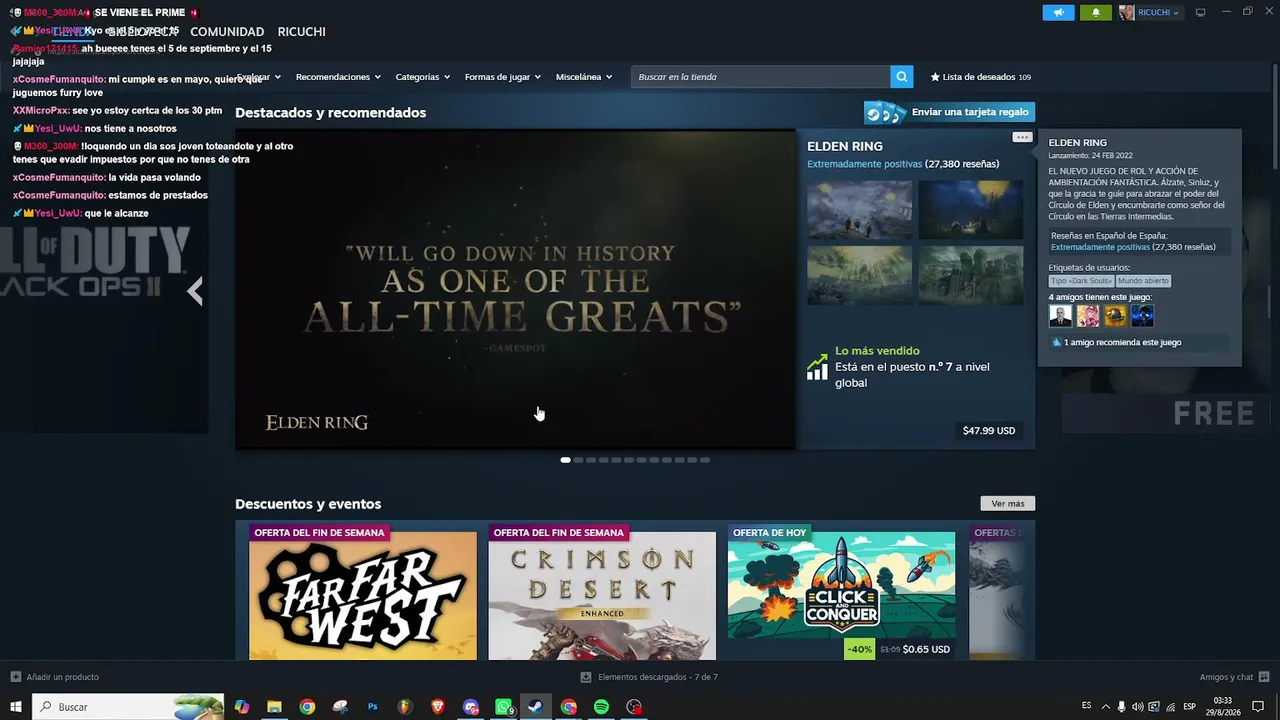Open the Formas de jugar dropdown
The image size is (1280, 720).
pyautogui.click(x=502, y=77)
